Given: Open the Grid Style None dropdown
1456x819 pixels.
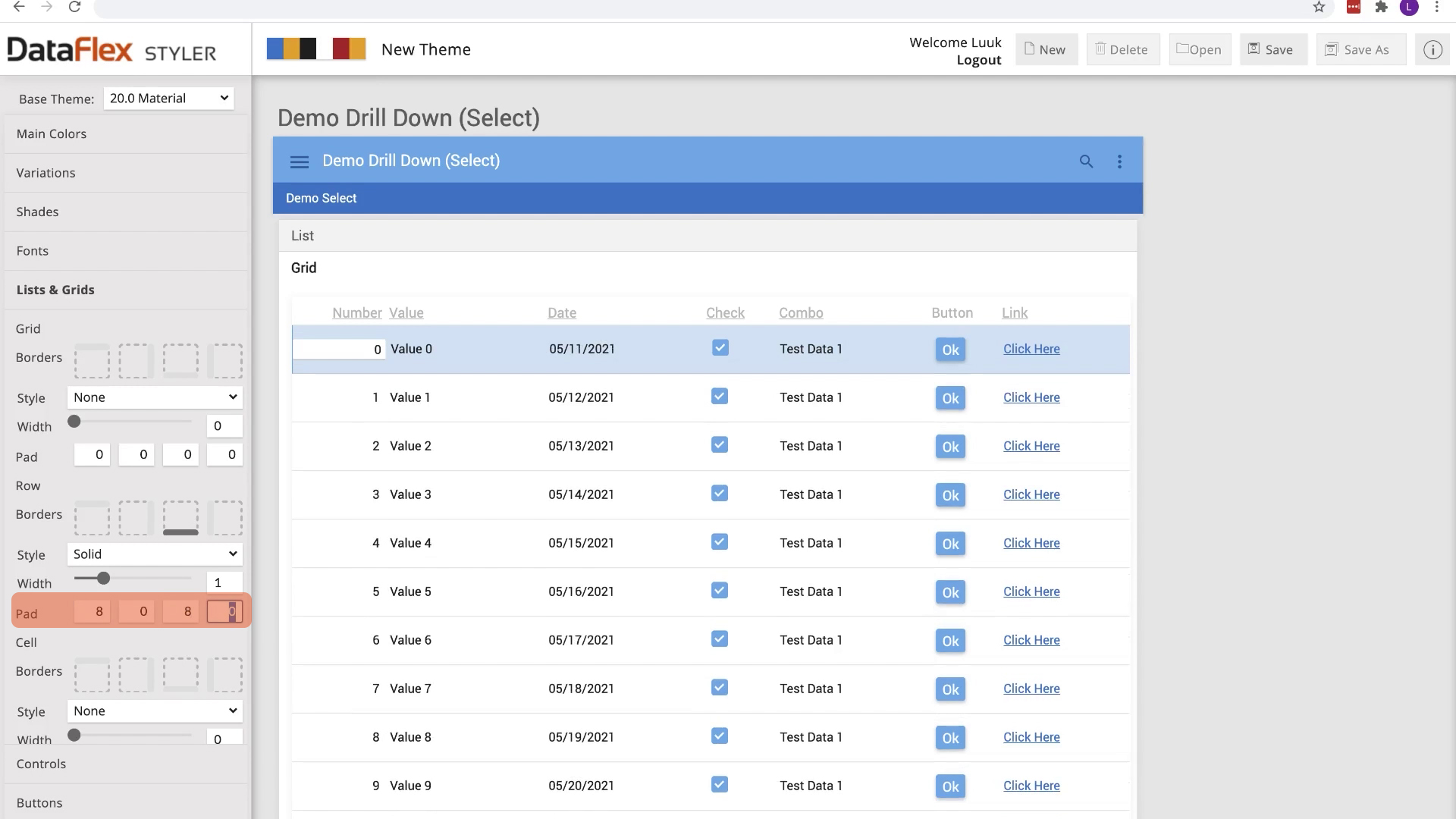Looking at the screenshot, I should 155,397.
